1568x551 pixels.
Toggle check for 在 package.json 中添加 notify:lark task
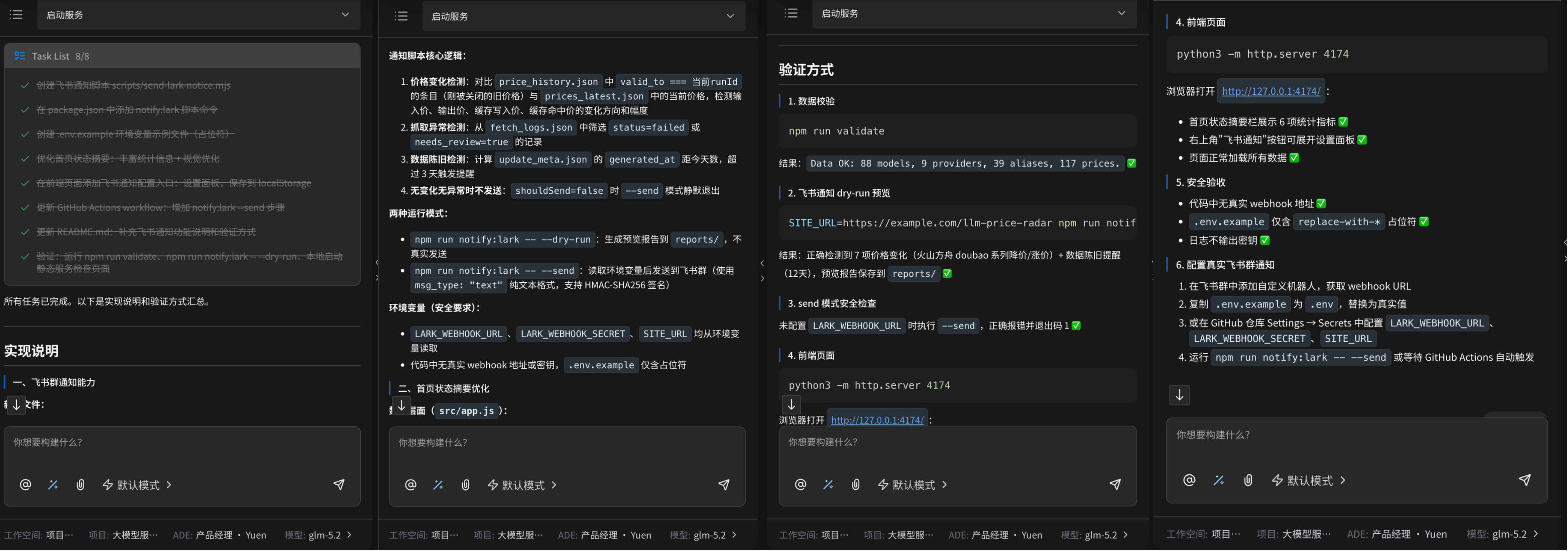pyautogui.click(x=25, y=110)
